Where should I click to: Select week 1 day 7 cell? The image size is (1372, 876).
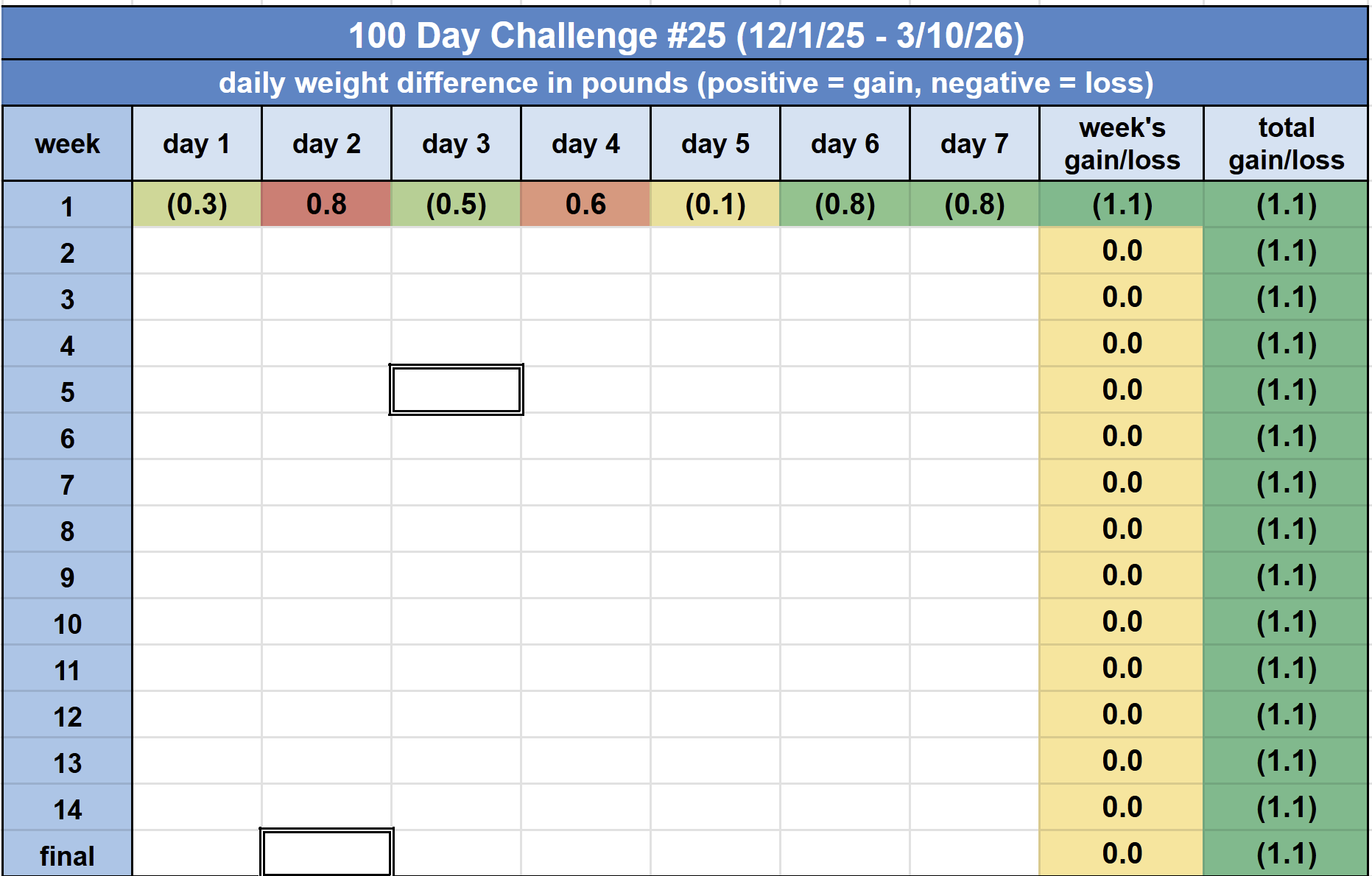click(x=974, y=204)
